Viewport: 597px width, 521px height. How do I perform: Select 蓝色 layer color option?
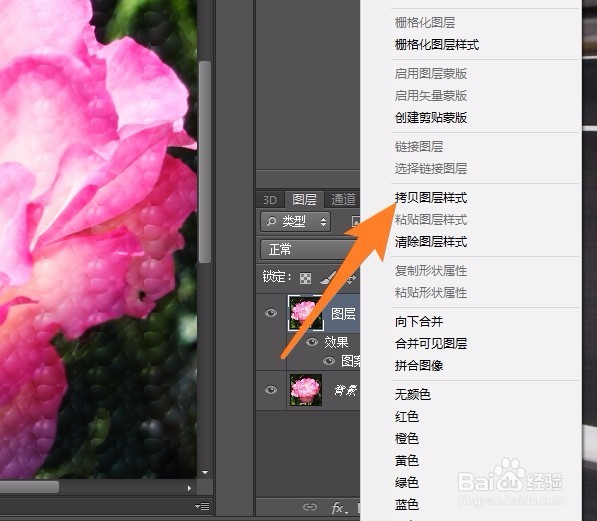407,505
